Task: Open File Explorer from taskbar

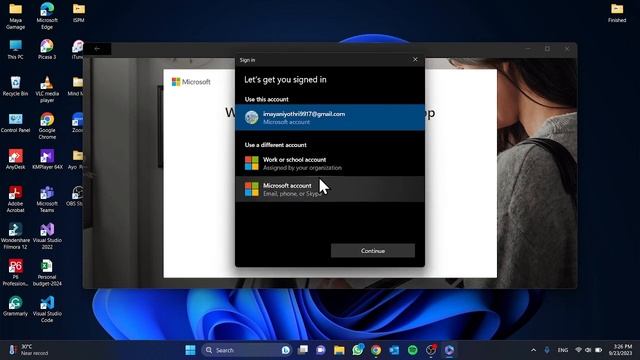Action: tap(339, 350)
